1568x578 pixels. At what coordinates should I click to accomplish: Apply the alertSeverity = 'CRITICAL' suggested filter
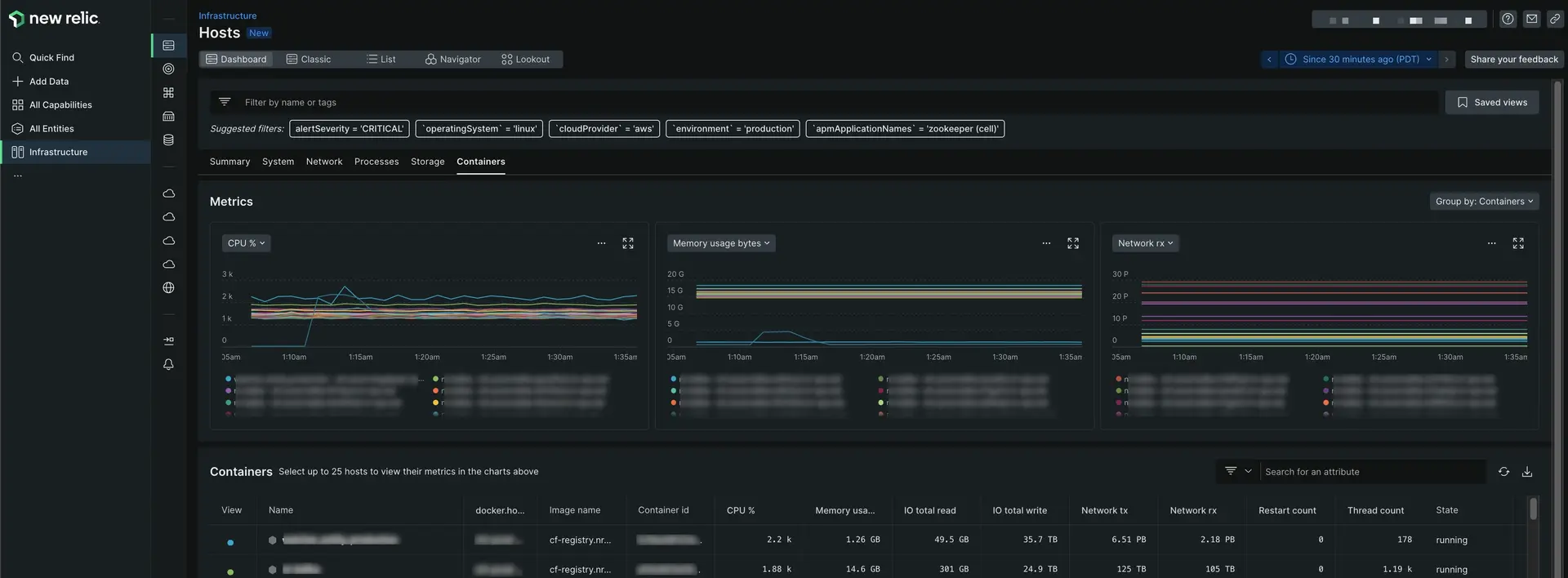(349, 129)
